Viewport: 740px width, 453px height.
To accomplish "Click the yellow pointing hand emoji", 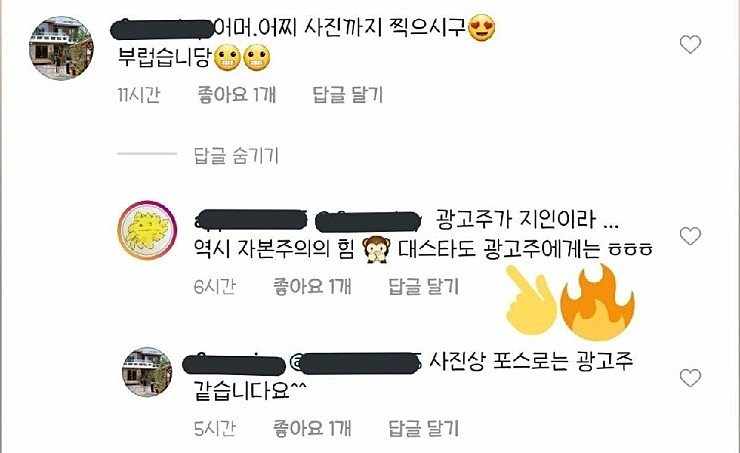I will pyautogui.click(x=530, y=301).
